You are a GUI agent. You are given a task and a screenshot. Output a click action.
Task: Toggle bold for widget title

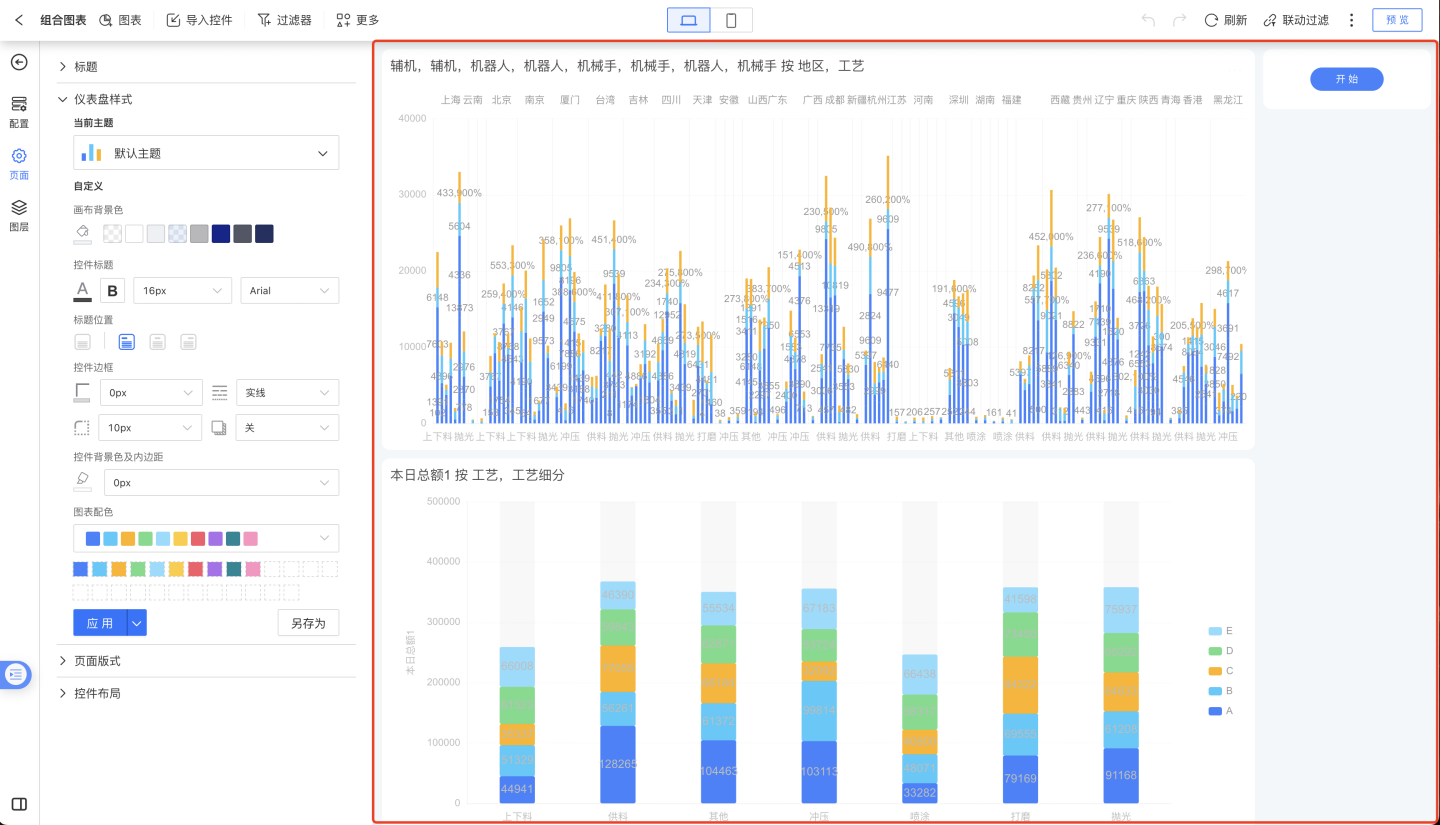pos(112,291)
